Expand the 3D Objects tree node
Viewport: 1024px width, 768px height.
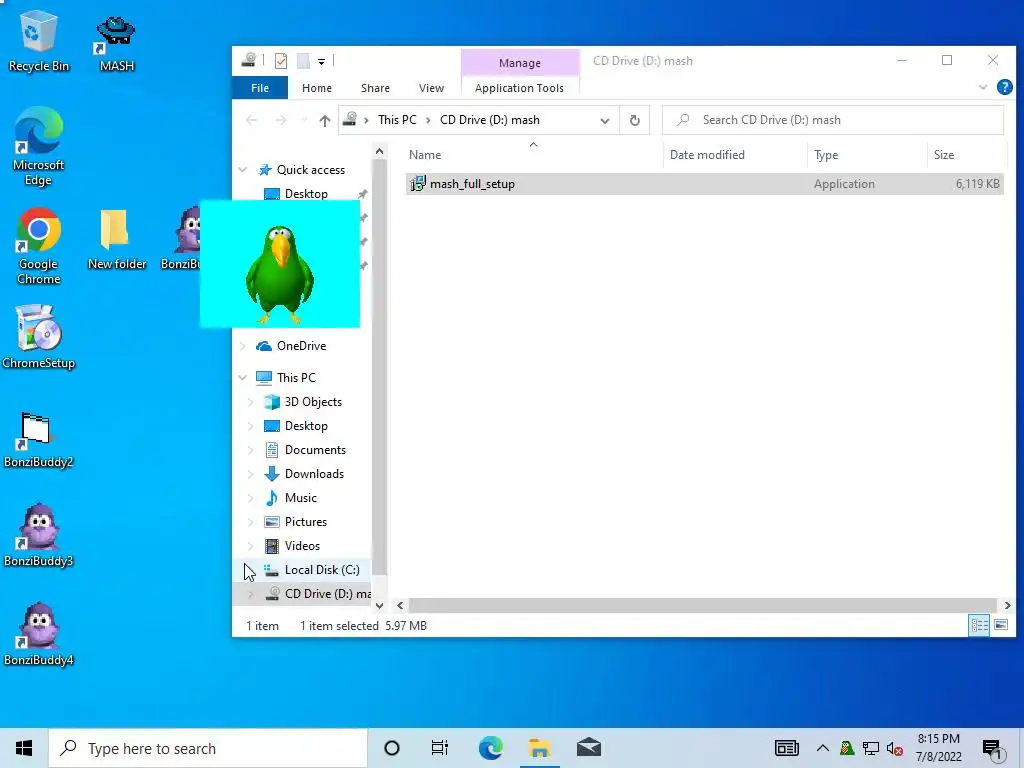click(x=251, y=402)
